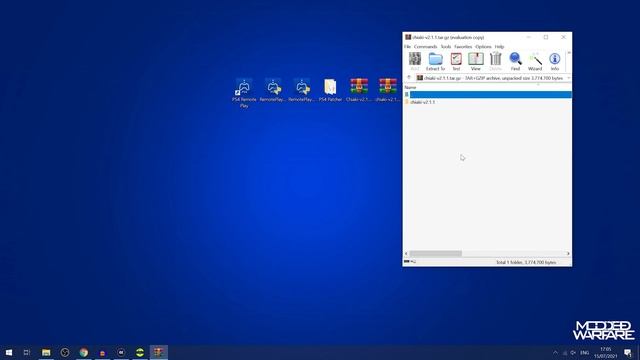Open the Windows Start menu
The height and width of the screenshot is (360, 640).
click(9, 352)
